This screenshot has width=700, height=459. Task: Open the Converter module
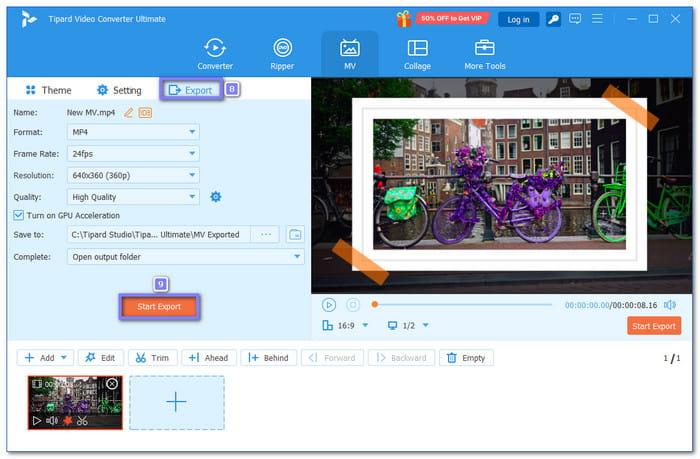pyautogui.click(x=215, y=54)
